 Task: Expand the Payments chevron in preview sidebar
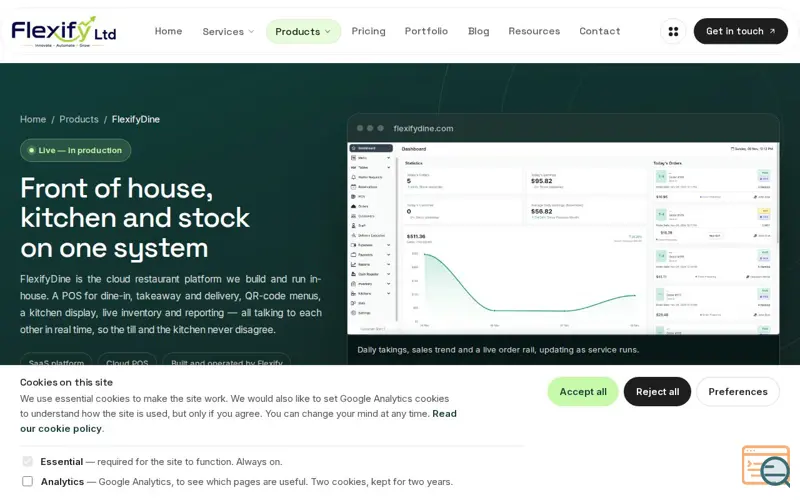click(389, 255)
